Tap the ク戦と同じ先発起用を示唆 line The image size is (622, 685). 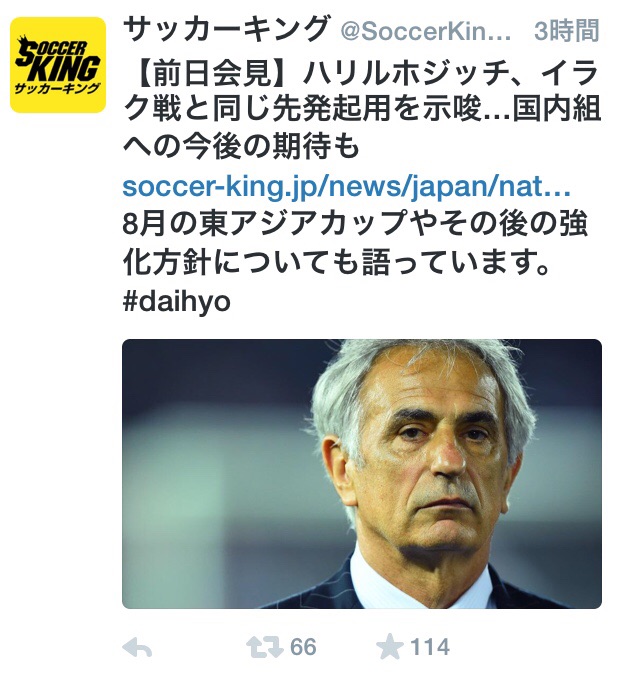coord(302,109)
